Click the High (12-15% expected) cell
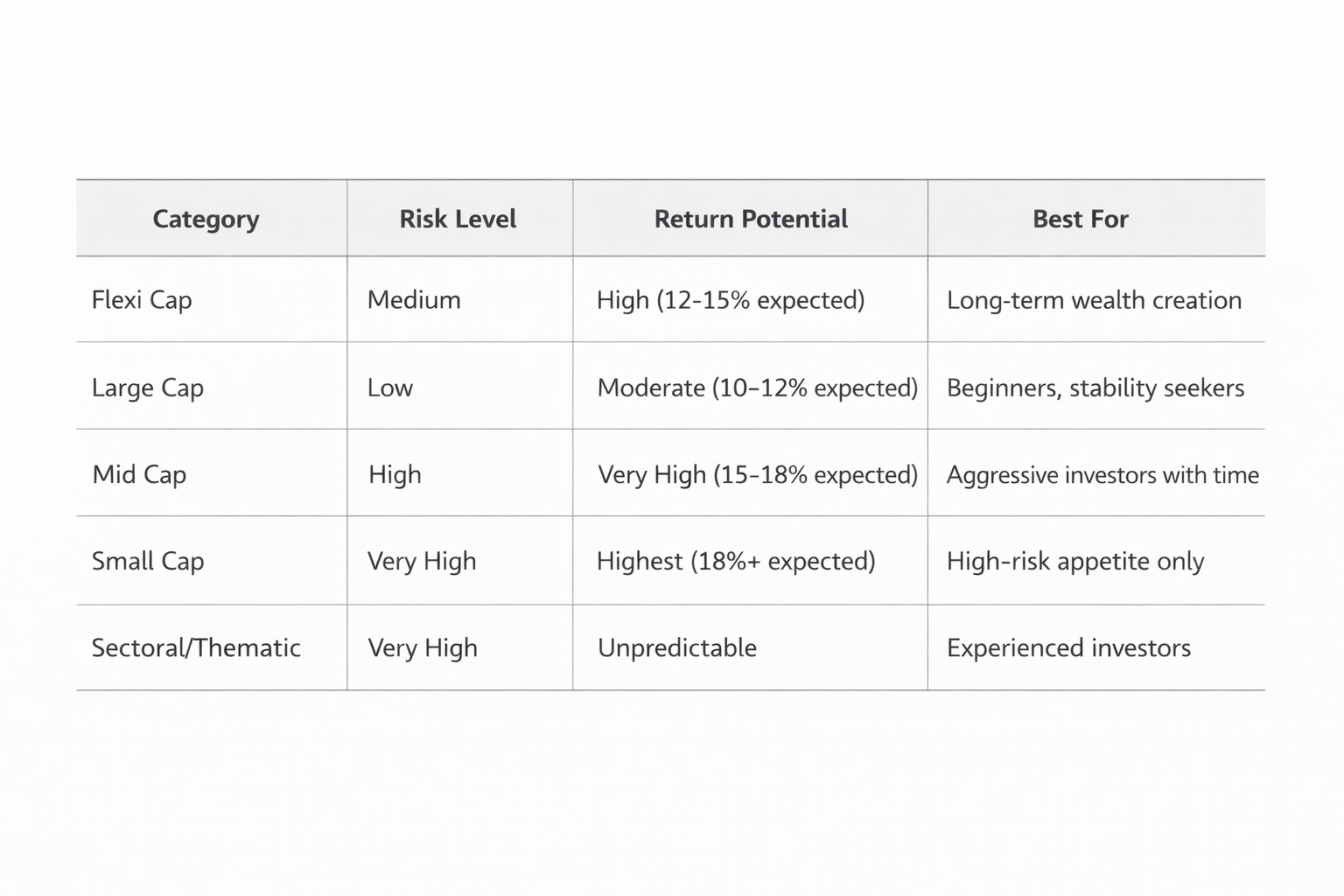The height and width of the screenshot is (896, 1344). [731, 300]
